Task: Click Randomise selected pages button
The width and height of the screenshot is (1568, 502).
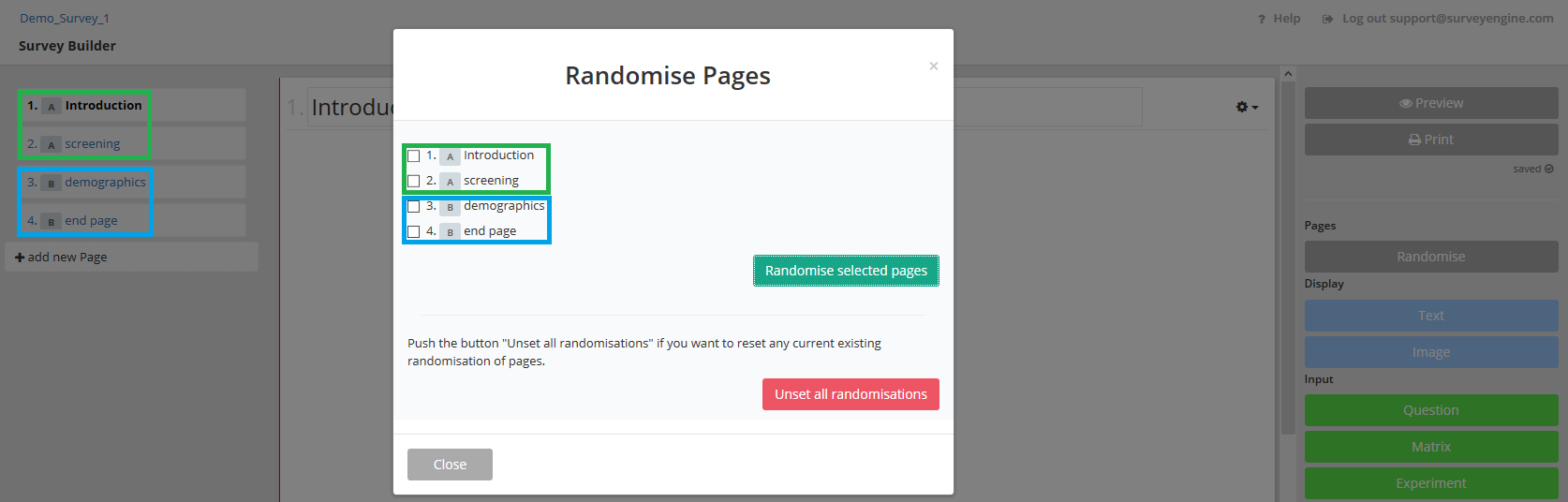Action: pyautogui.click(x=846, y=271)
